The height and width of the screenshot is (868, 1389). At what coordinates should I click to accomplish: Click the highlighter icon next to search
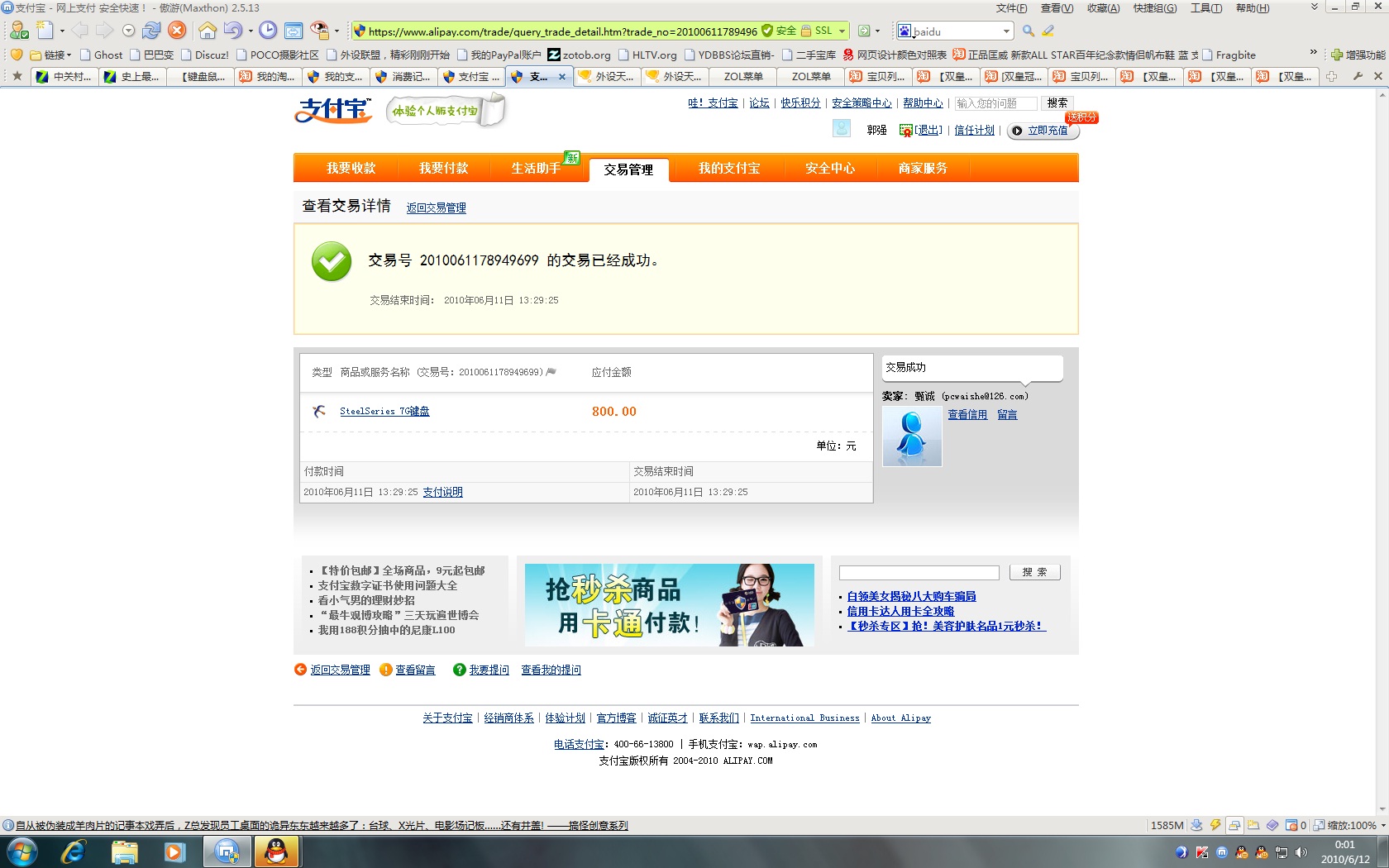coord(1048,31)
